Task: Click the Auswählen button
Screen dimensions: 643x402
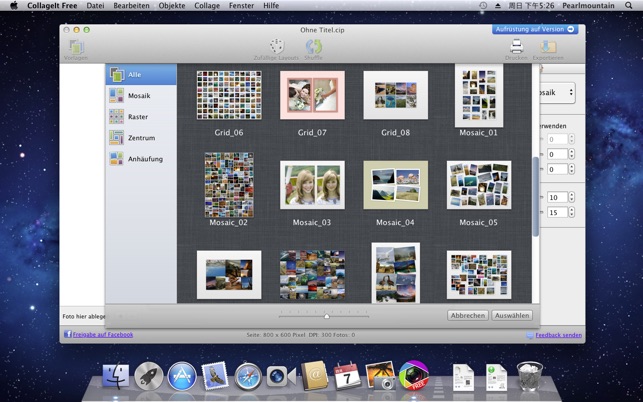Action: (512, 315)
